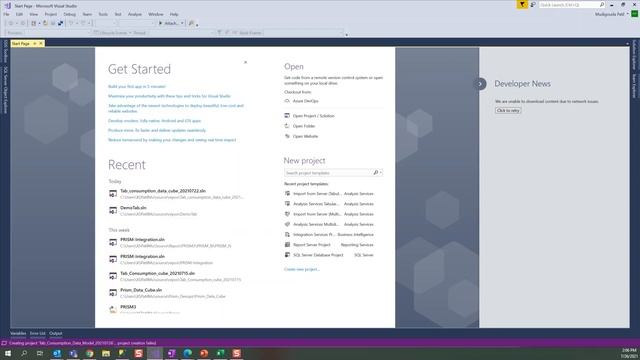
Task: Open the SQL Server Object Explorer side tab
Action: [5, 90]
